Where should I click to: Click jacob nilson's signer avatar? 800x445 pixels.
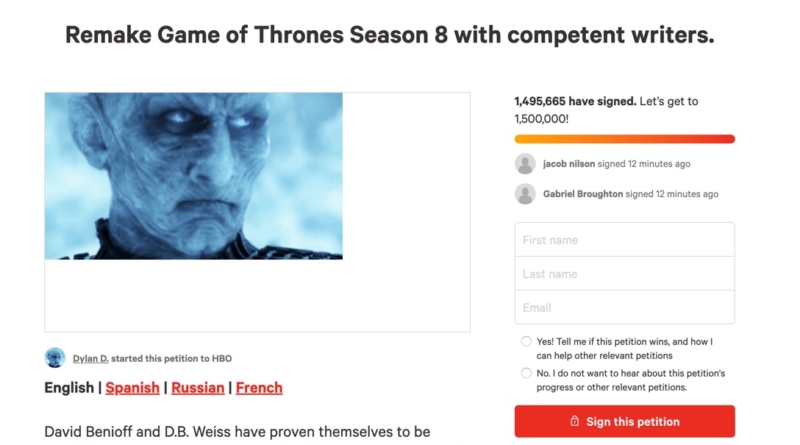tap(525, 164)
